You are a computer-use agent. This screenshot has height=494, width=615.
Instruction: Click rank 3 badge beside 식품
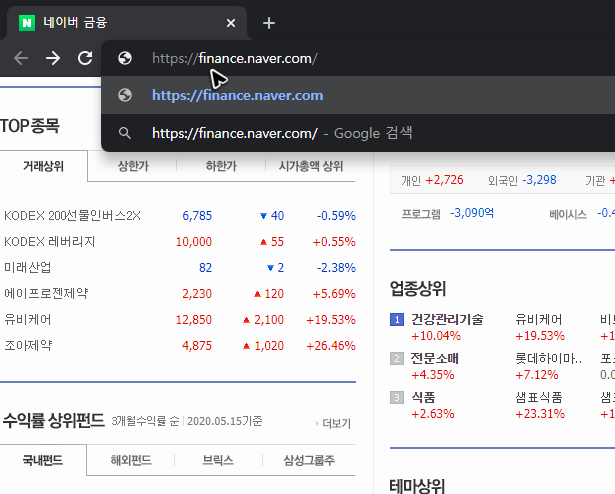click(x=397, y=397)
